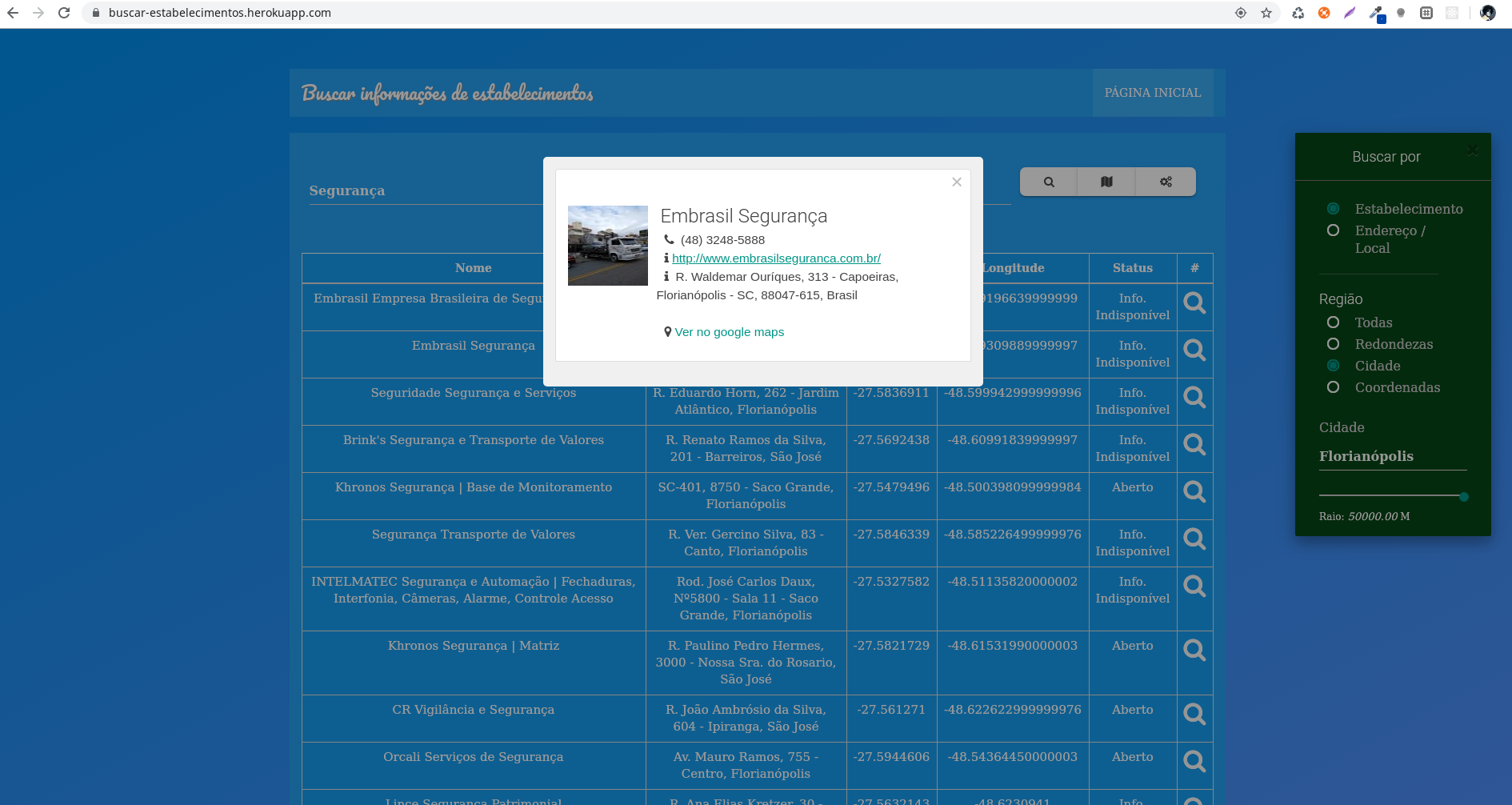Click the purple feather extension icon
The width and height of the screenshot is (1512, 805).
coord(1350,13)
